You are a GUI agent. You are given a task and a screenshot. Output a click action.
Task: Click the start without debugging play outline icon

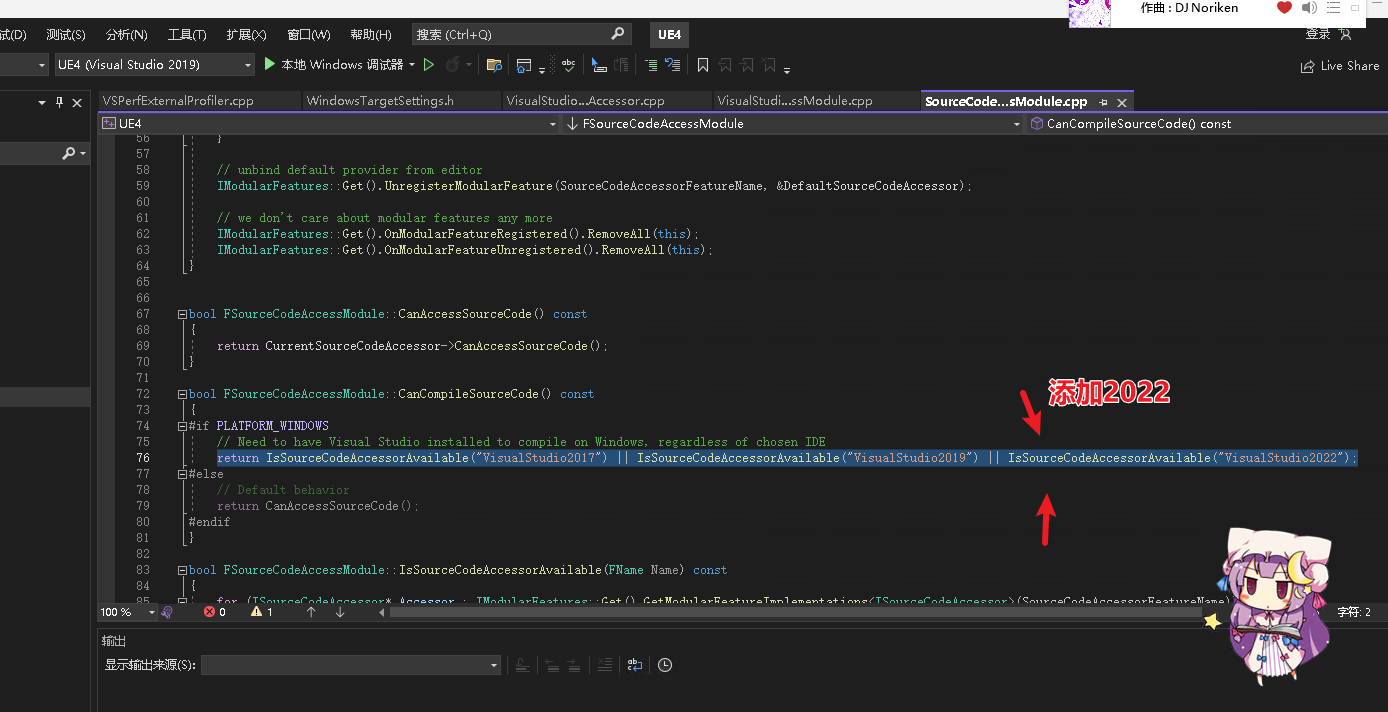coord(429,65)
